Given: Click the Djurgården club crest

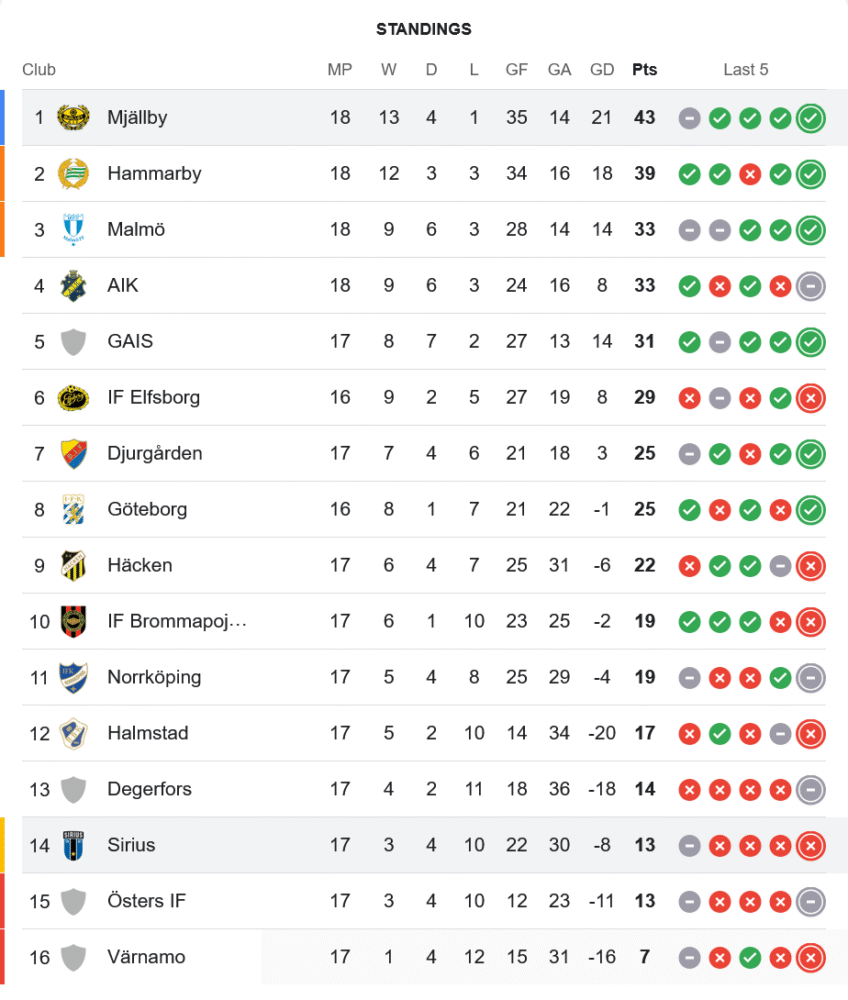Looking at the screenshot, I should pos(73,454).
